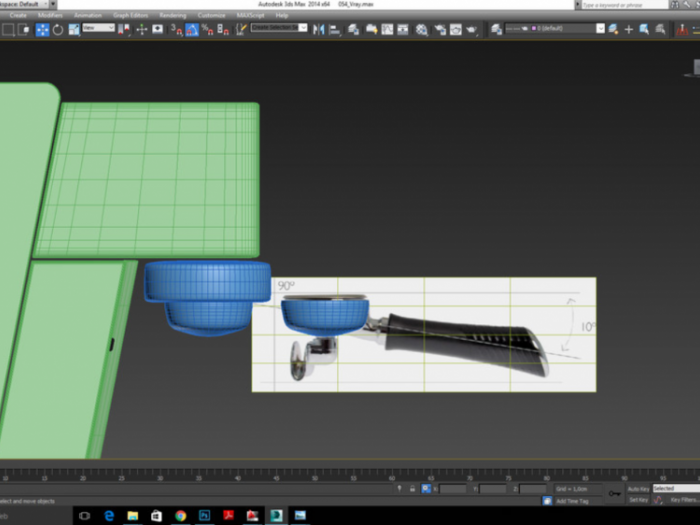Image resolution: width=700 pixels, height=525 pixels.
Task: Open the Customize menu
Action: click(211, 15)
